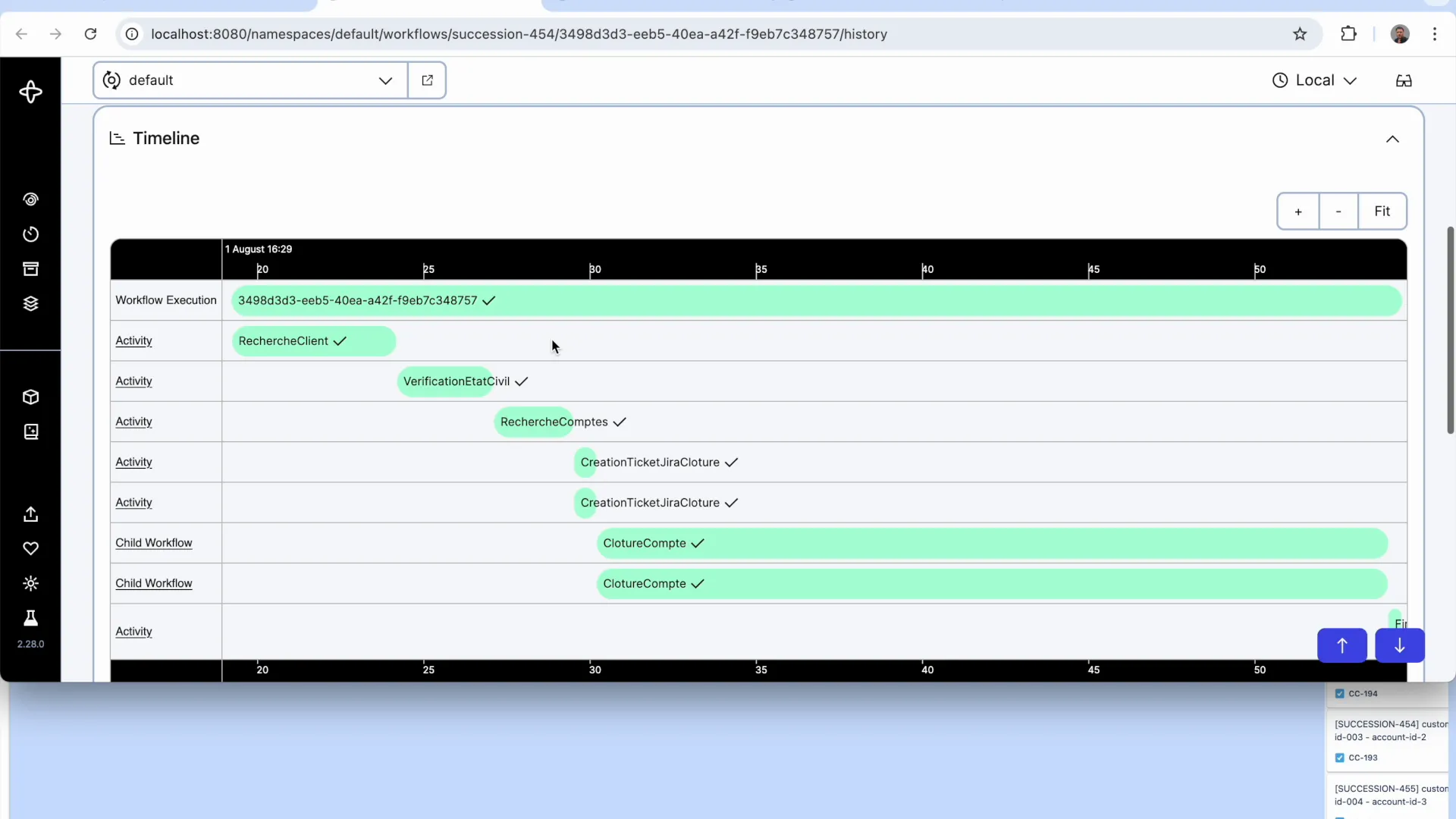
Task: Click the 45 tick on the bottom time axis
Action: (1094, 670)
